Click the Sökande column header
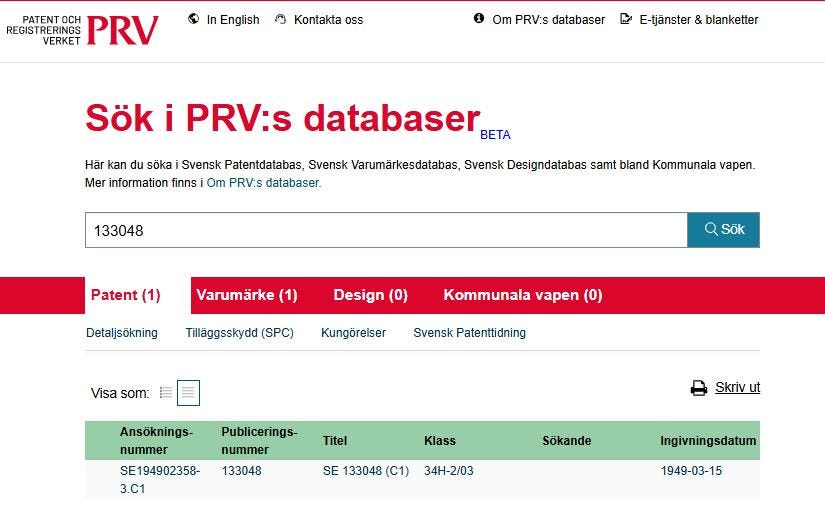The width and height of the screenshot is (825, 526). tap(567, 441)
